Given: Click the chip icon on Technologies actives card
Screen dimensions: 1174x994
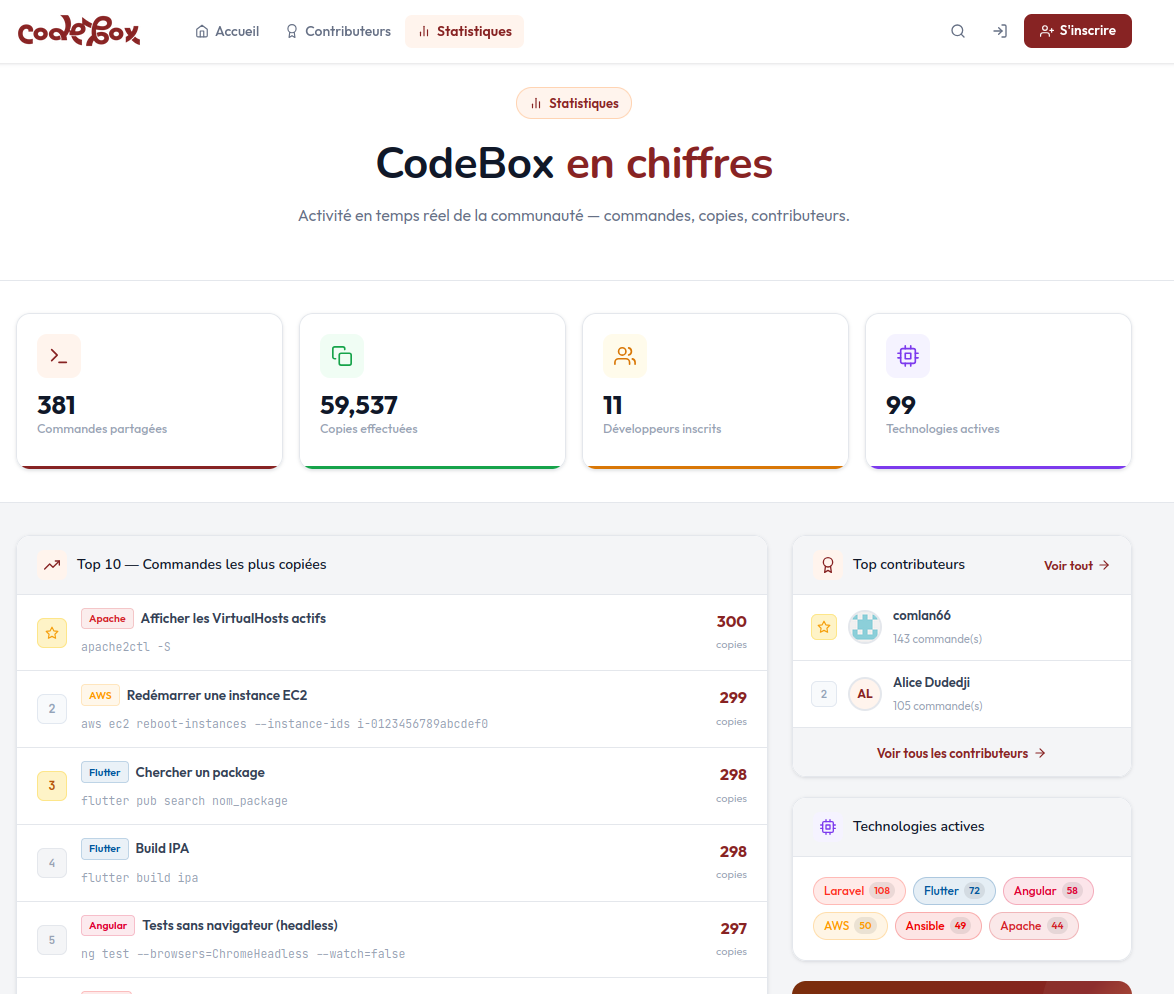Looking at the screenshot, I should click(908, 356).
